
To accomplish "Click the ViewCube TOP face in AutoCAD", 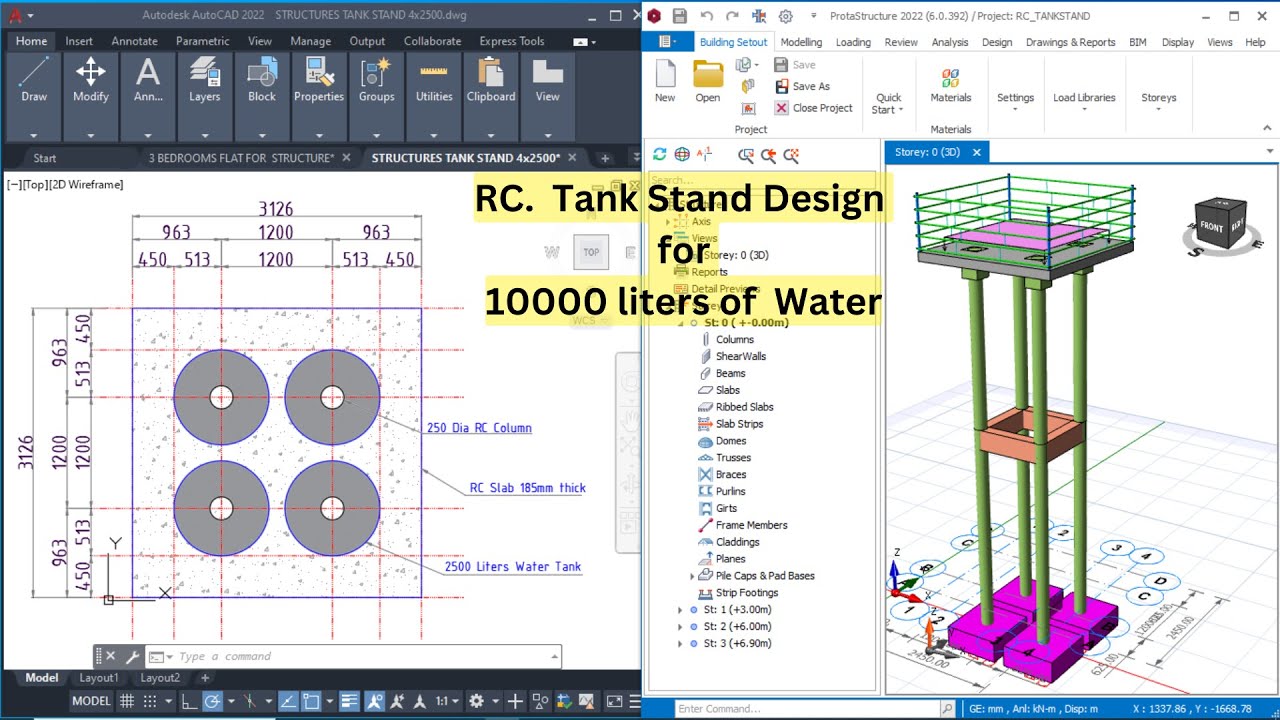I will [x=591, y=252].
